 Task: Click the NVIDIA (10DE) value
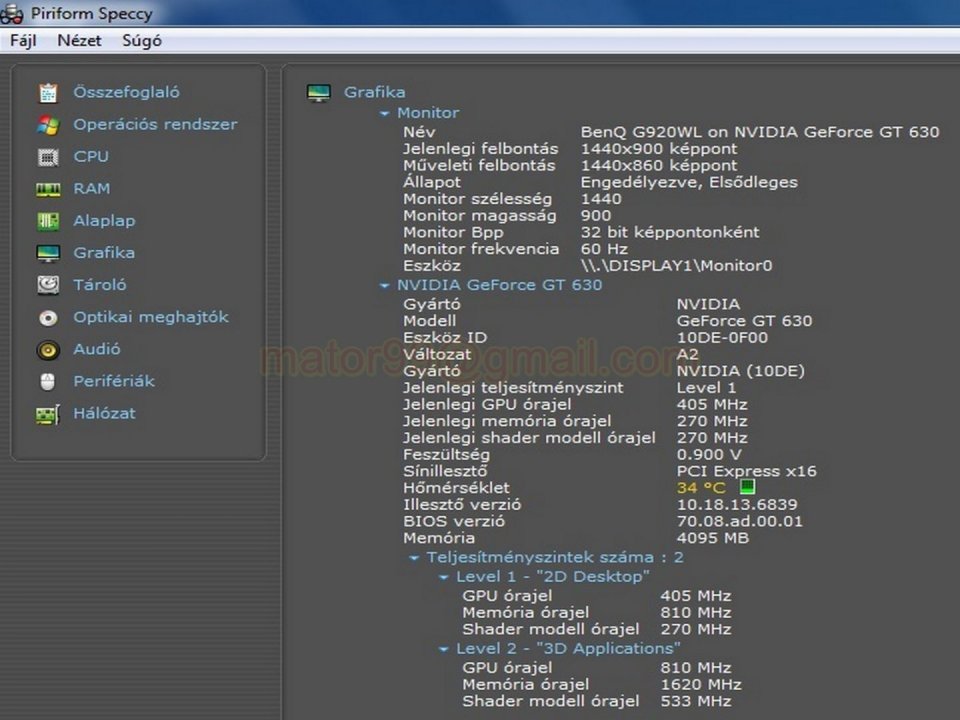pyautogui.click(x=740, y=371)
